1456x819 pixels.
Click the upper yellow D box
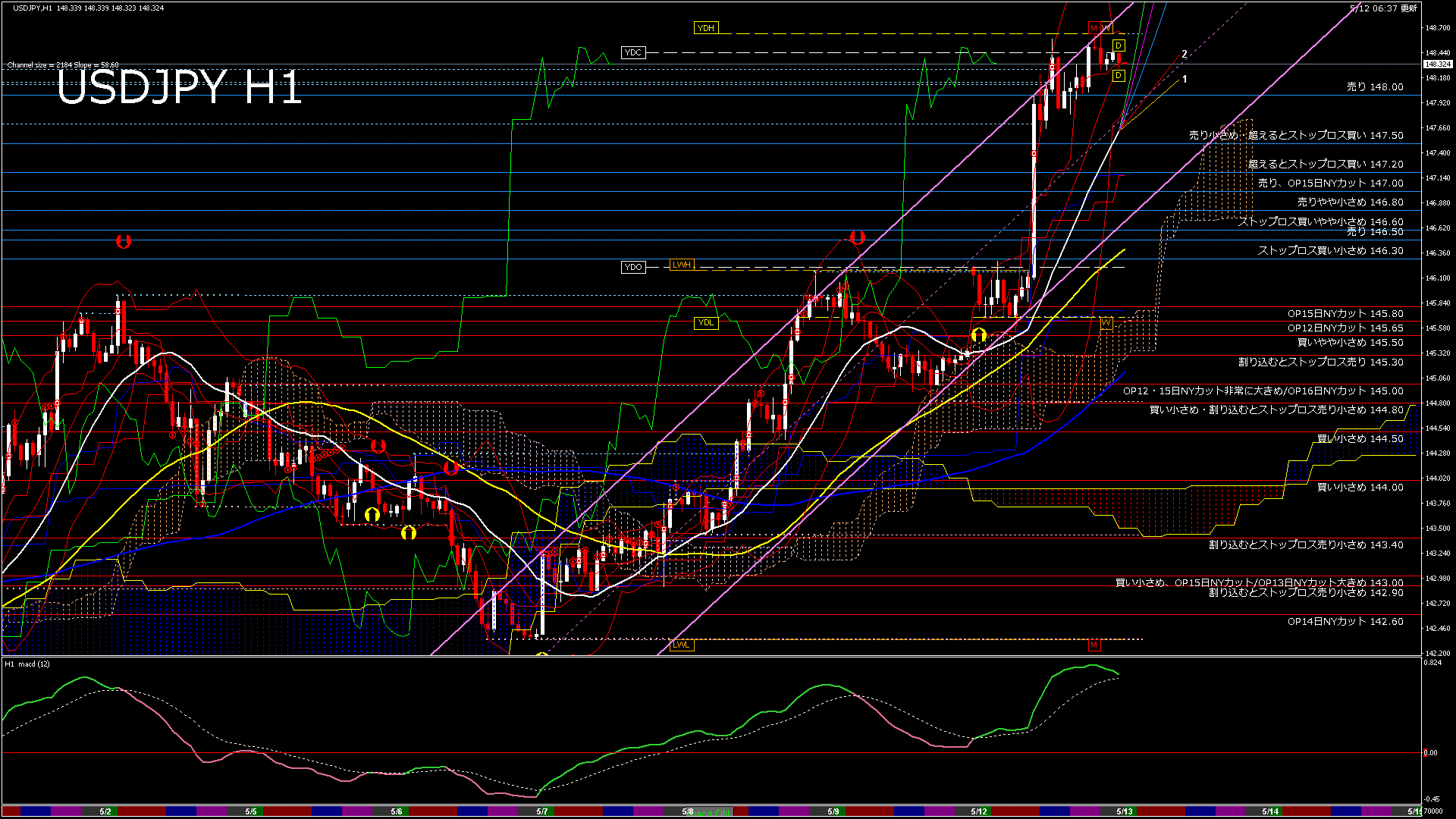1119,46
